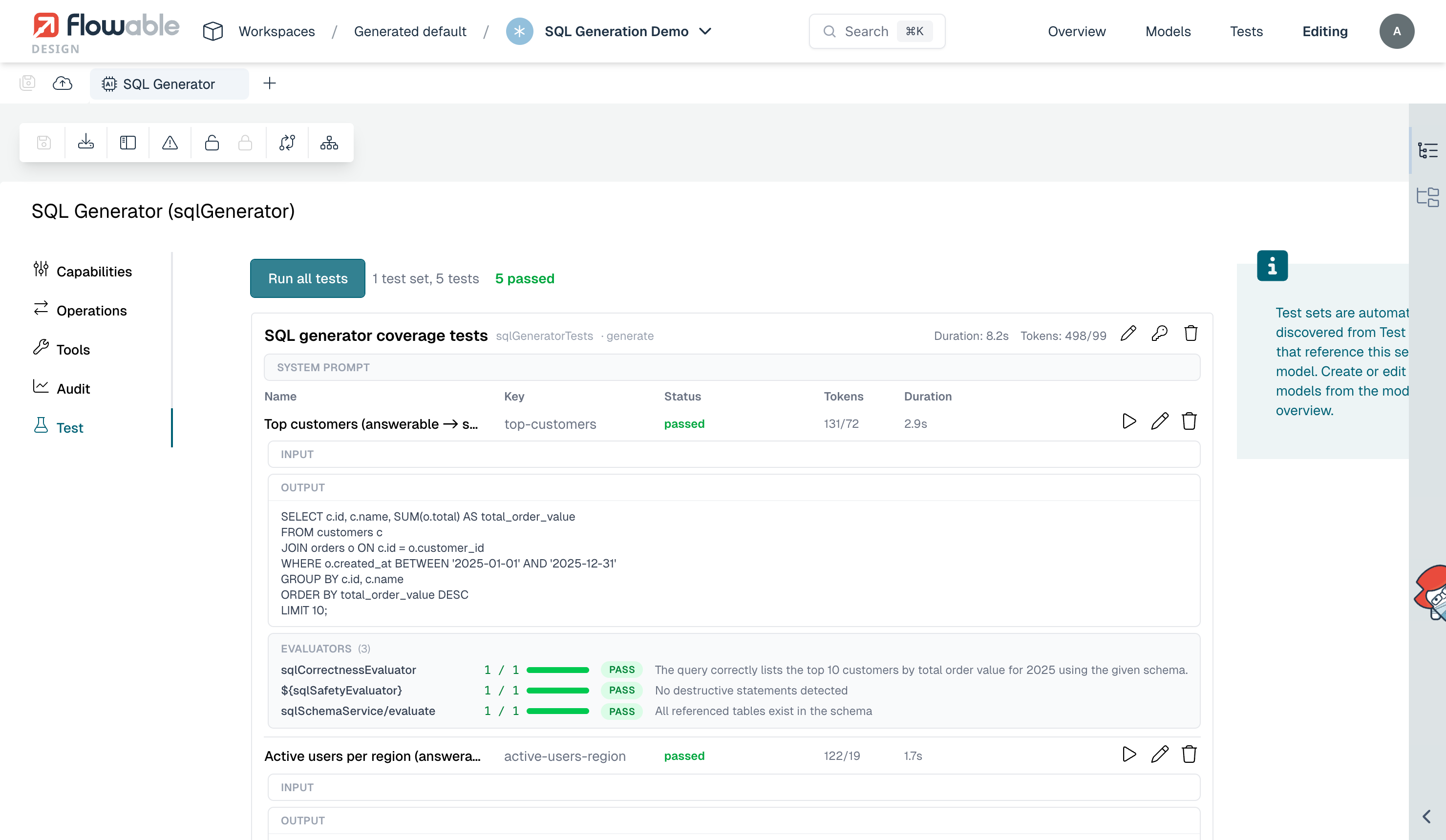
Task: Open validation warnings triangle icon
Action: pyautogui.click(x=170, y=142)
